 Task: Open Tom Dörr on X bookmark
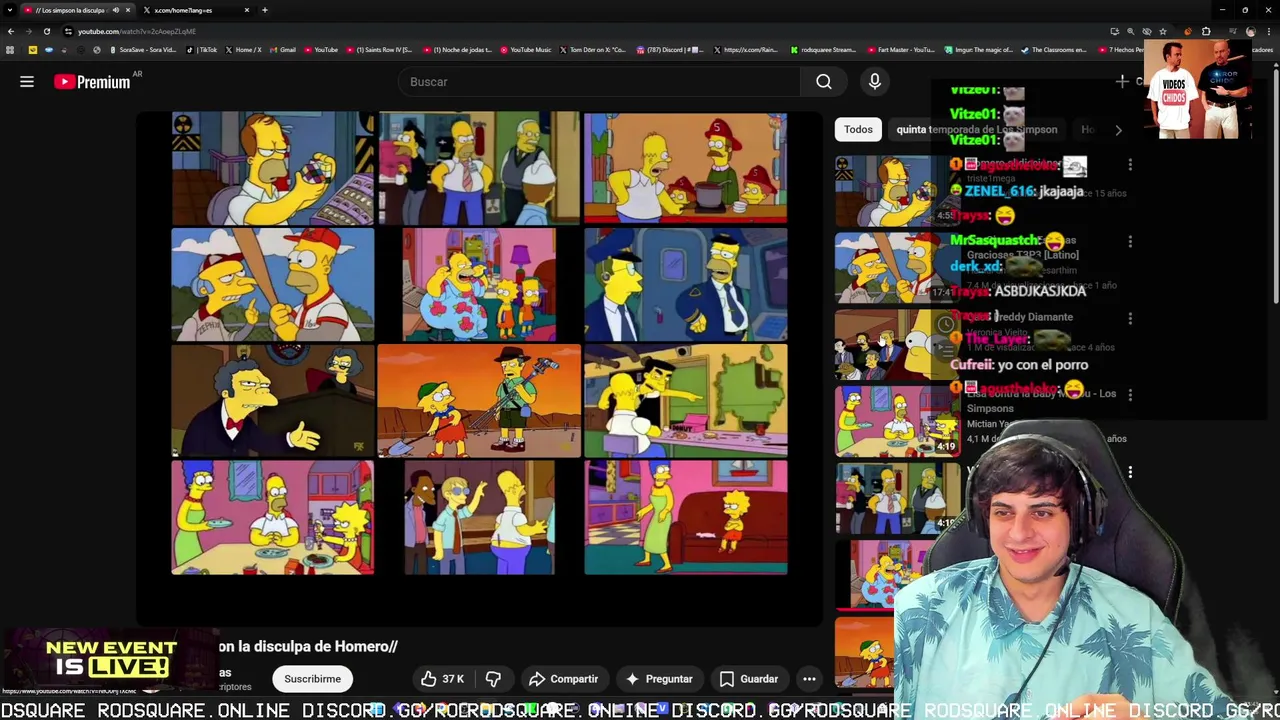592,50
